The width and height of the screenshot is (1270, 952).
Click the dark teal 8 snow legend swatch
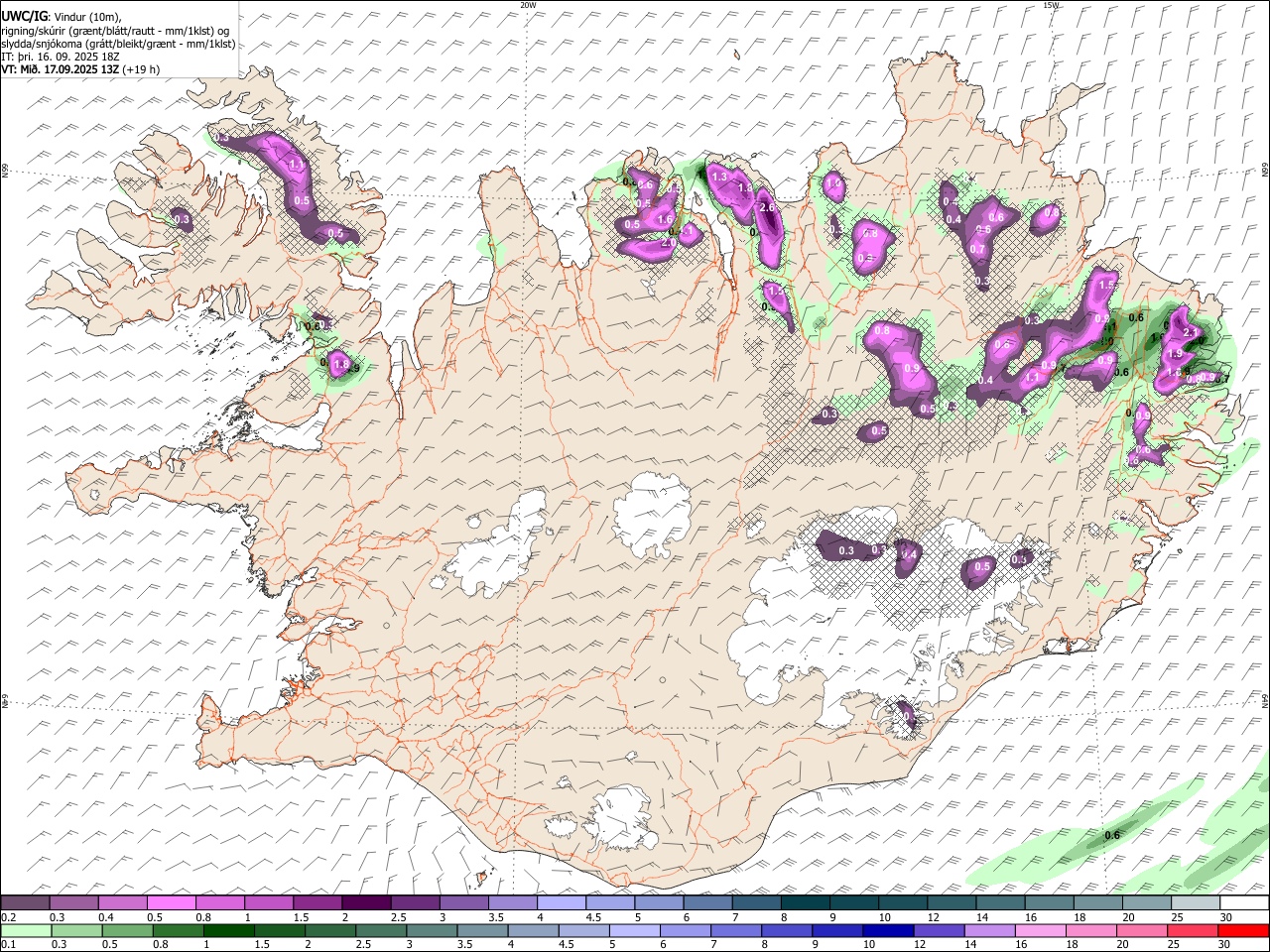804,903
